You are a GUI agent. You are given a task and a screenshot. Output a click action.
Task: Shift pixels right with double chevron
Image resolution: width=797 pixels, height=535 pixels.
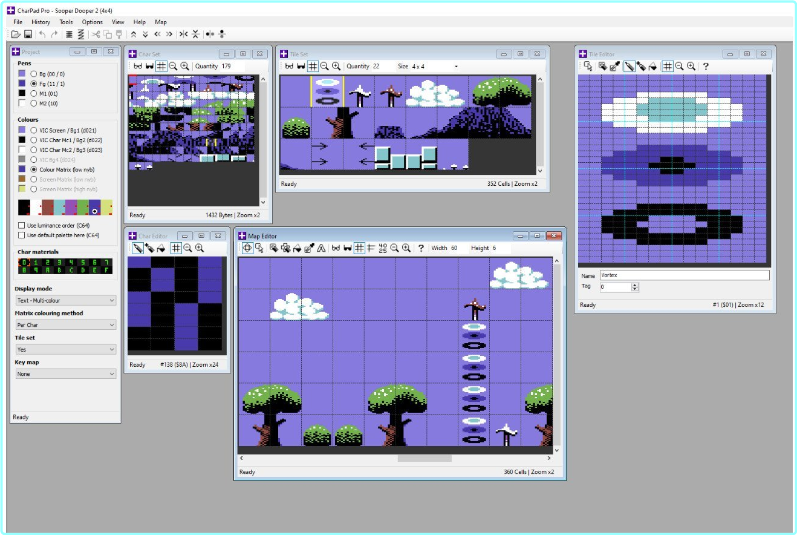169,34
